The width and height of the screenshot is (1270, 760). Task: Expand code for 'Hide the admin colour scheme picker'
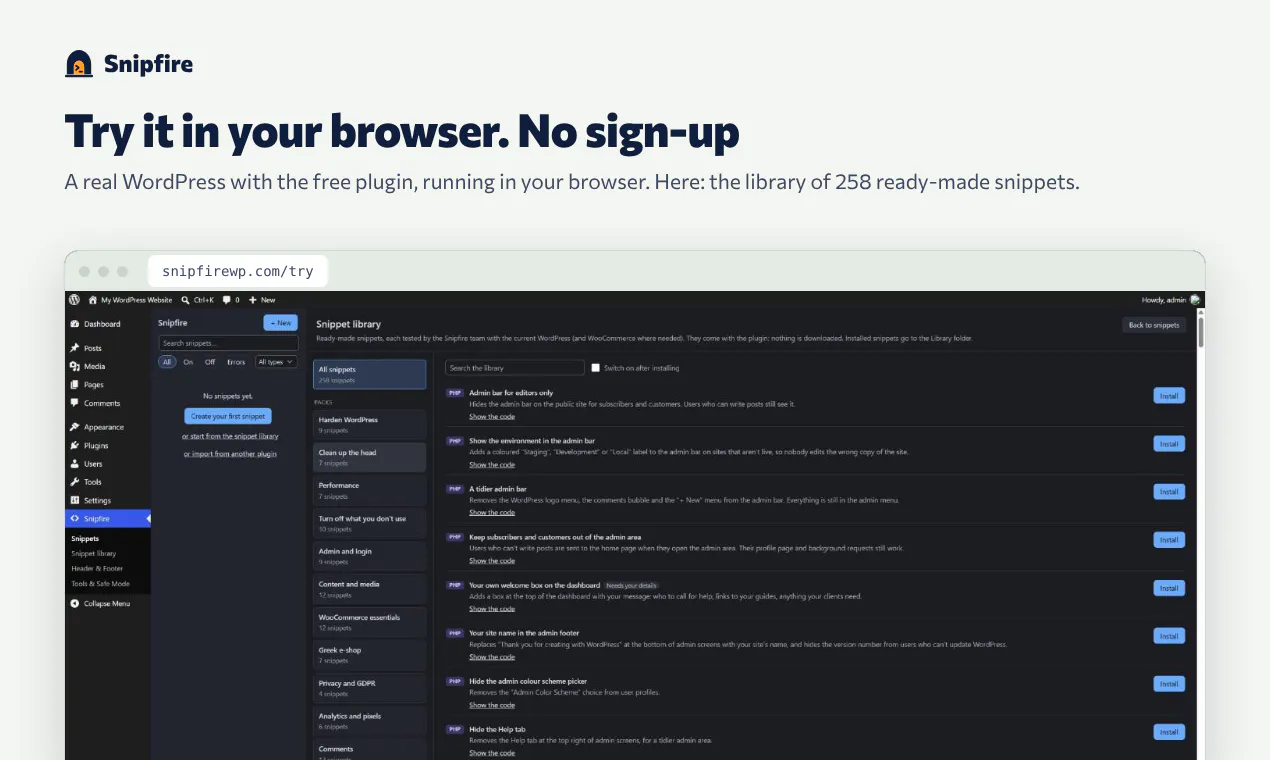[x=492, y=705]
